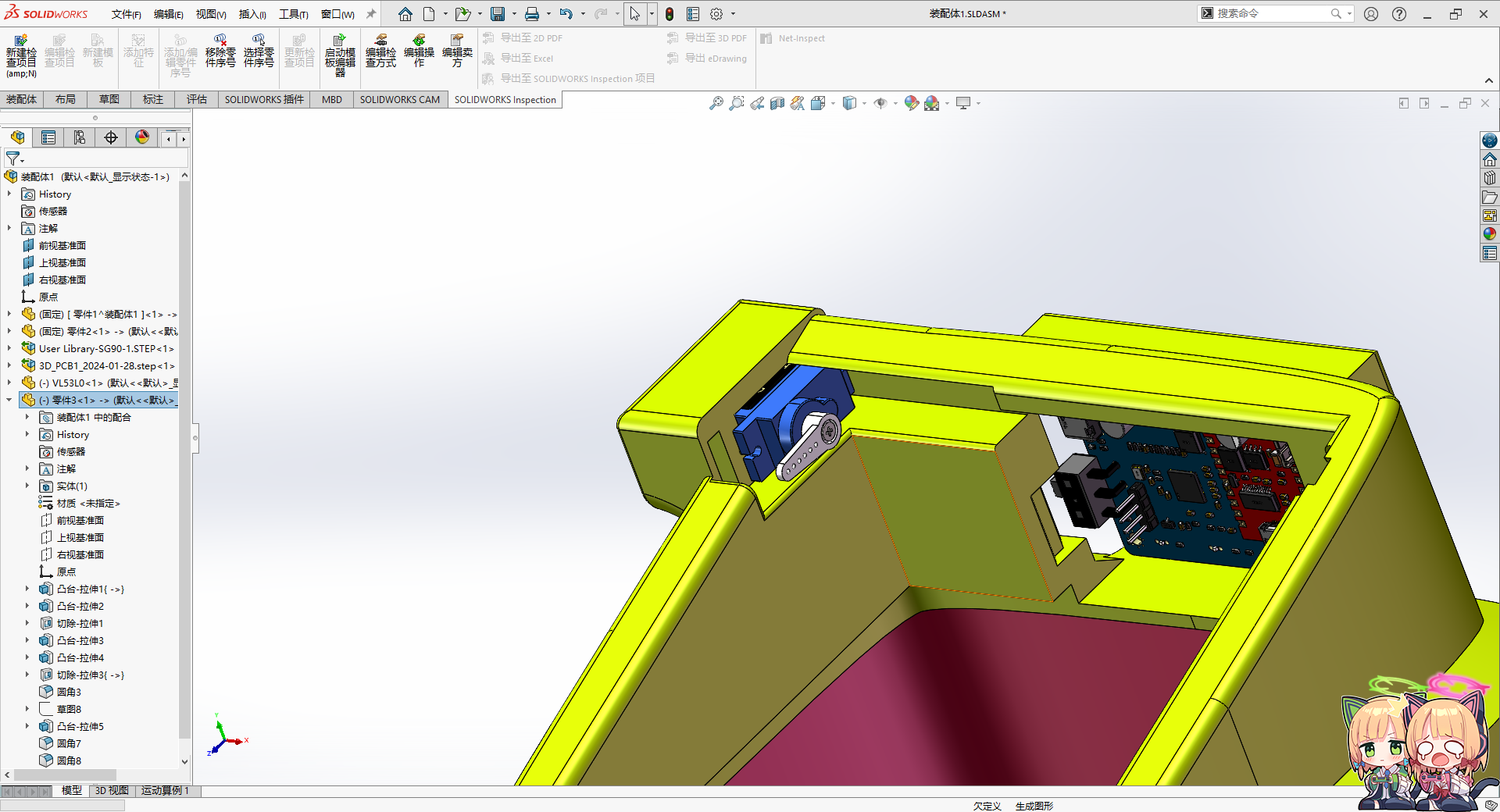Click the Previous View icon
Image resolution: width=1500 pixels, height=812 pixels.
coord(757,103)
